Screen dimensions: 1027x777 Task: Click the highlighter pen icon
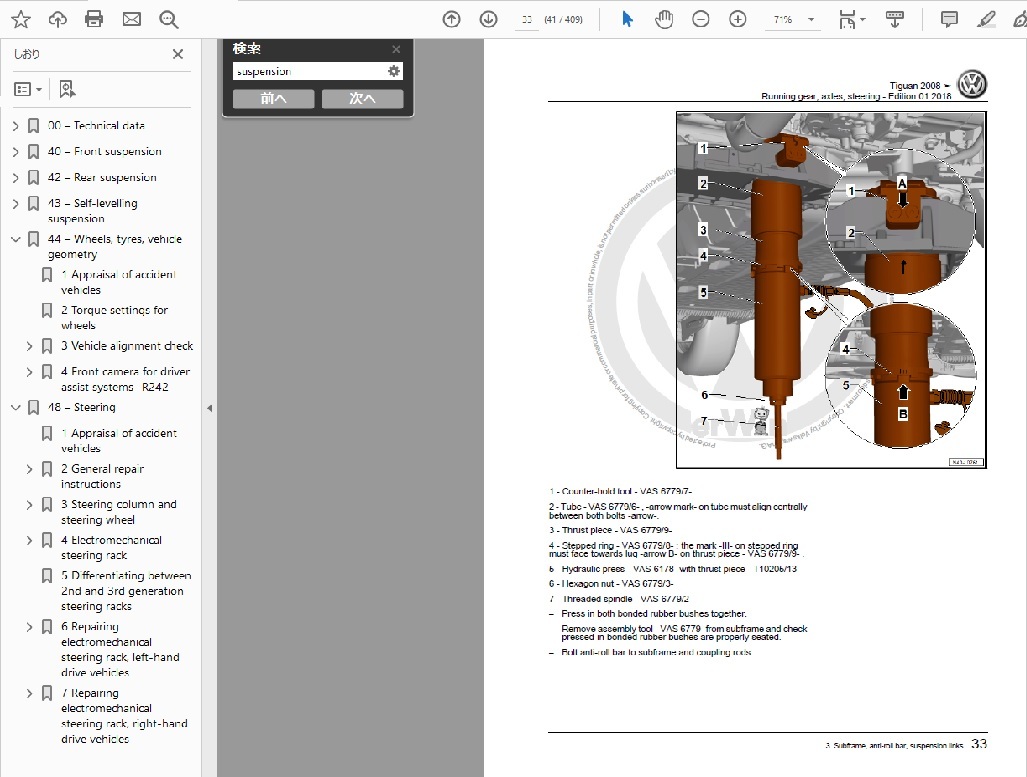pyautogui.click(x=986, y=20)
